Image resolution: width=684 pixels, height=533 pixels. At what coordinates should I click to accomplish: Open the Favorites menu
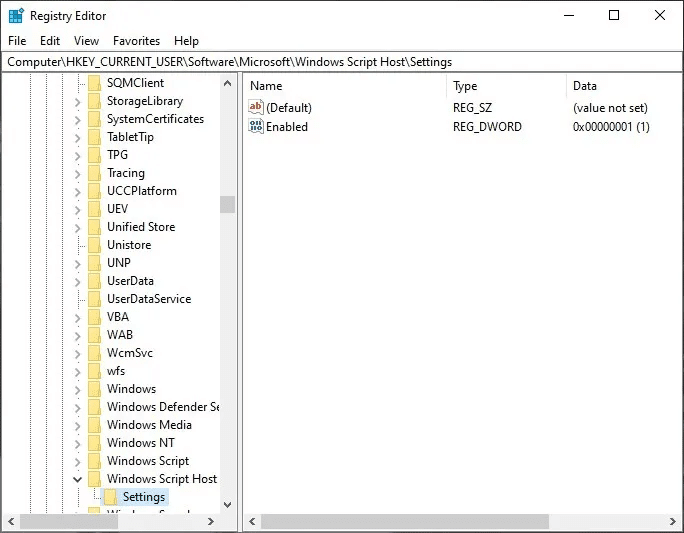(x=136, y=41)
